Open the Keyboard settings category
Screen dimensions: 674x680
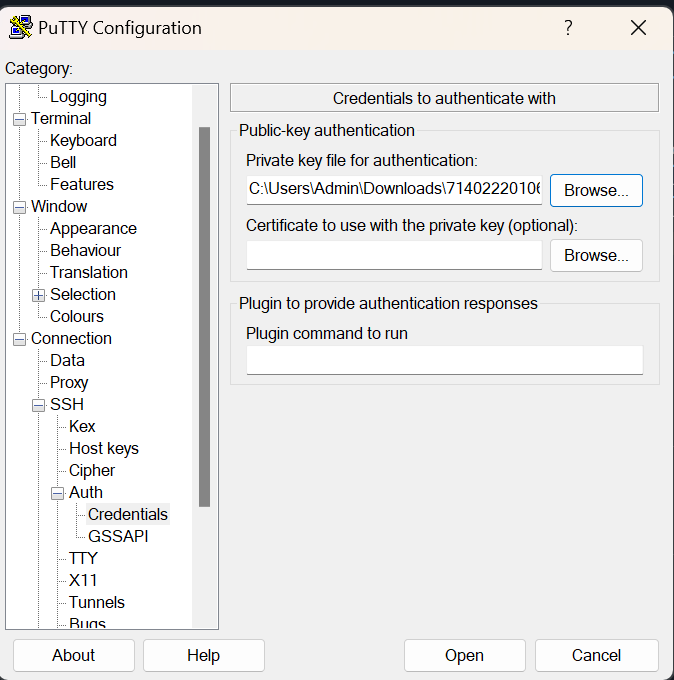[83, 141]
